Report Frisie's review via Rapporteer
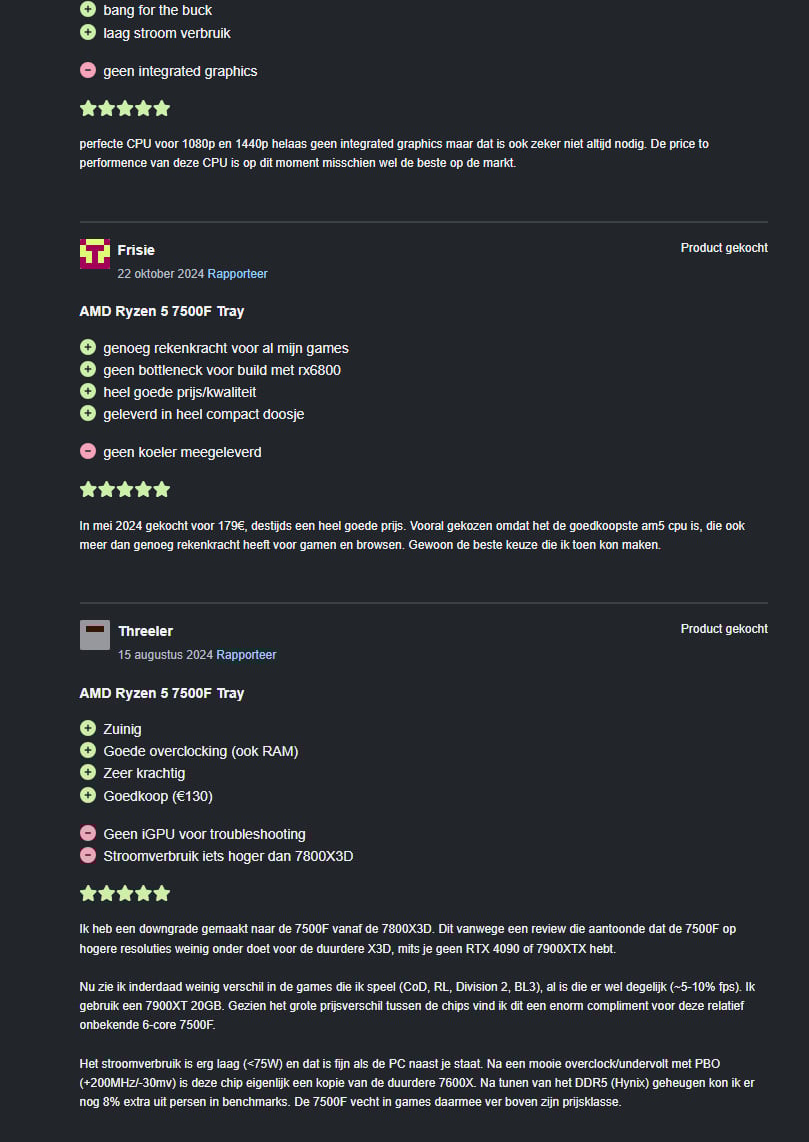809x1142 pixels. (x=237, y=274)
